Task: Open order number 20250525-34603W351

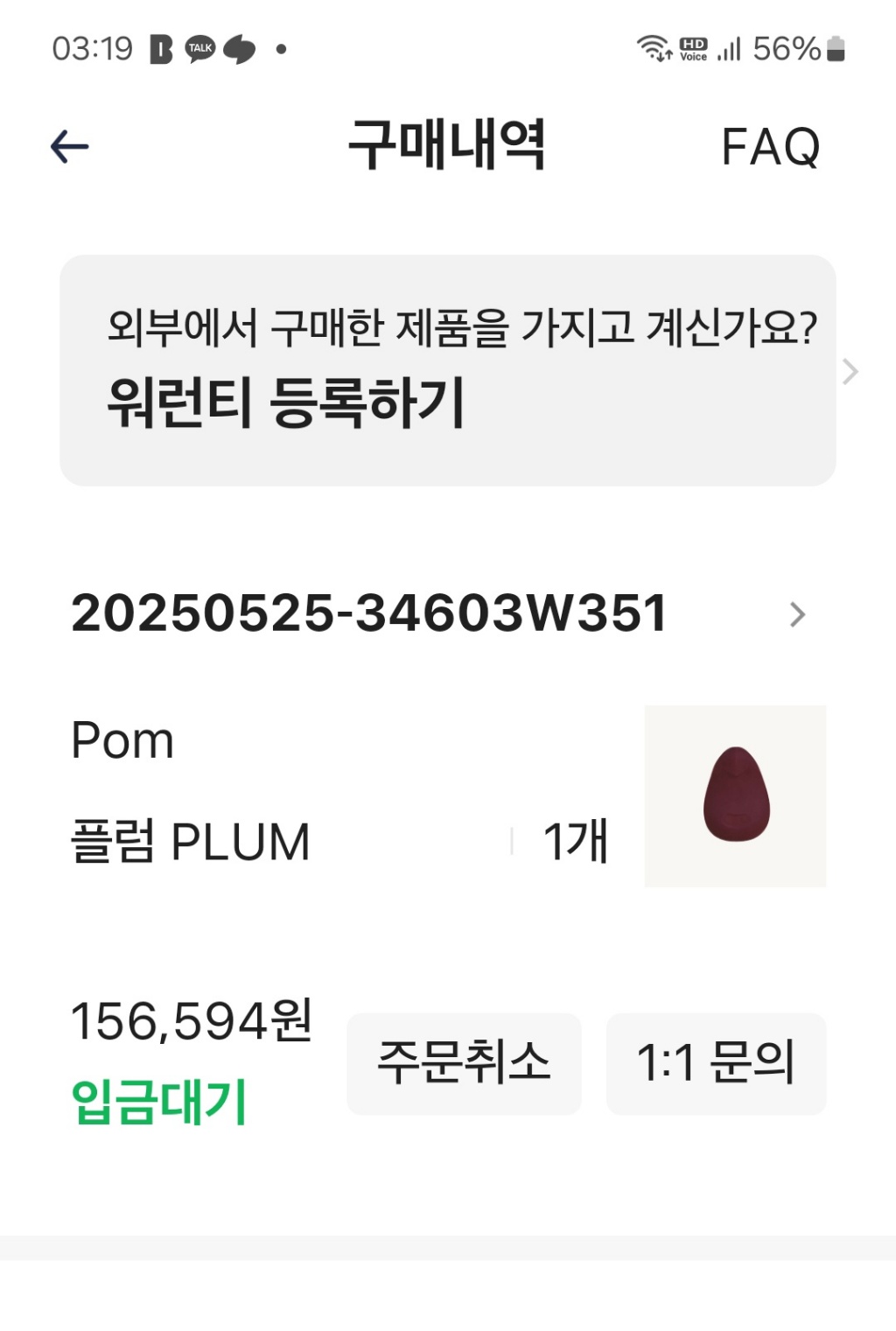Action: click(368, 613)
